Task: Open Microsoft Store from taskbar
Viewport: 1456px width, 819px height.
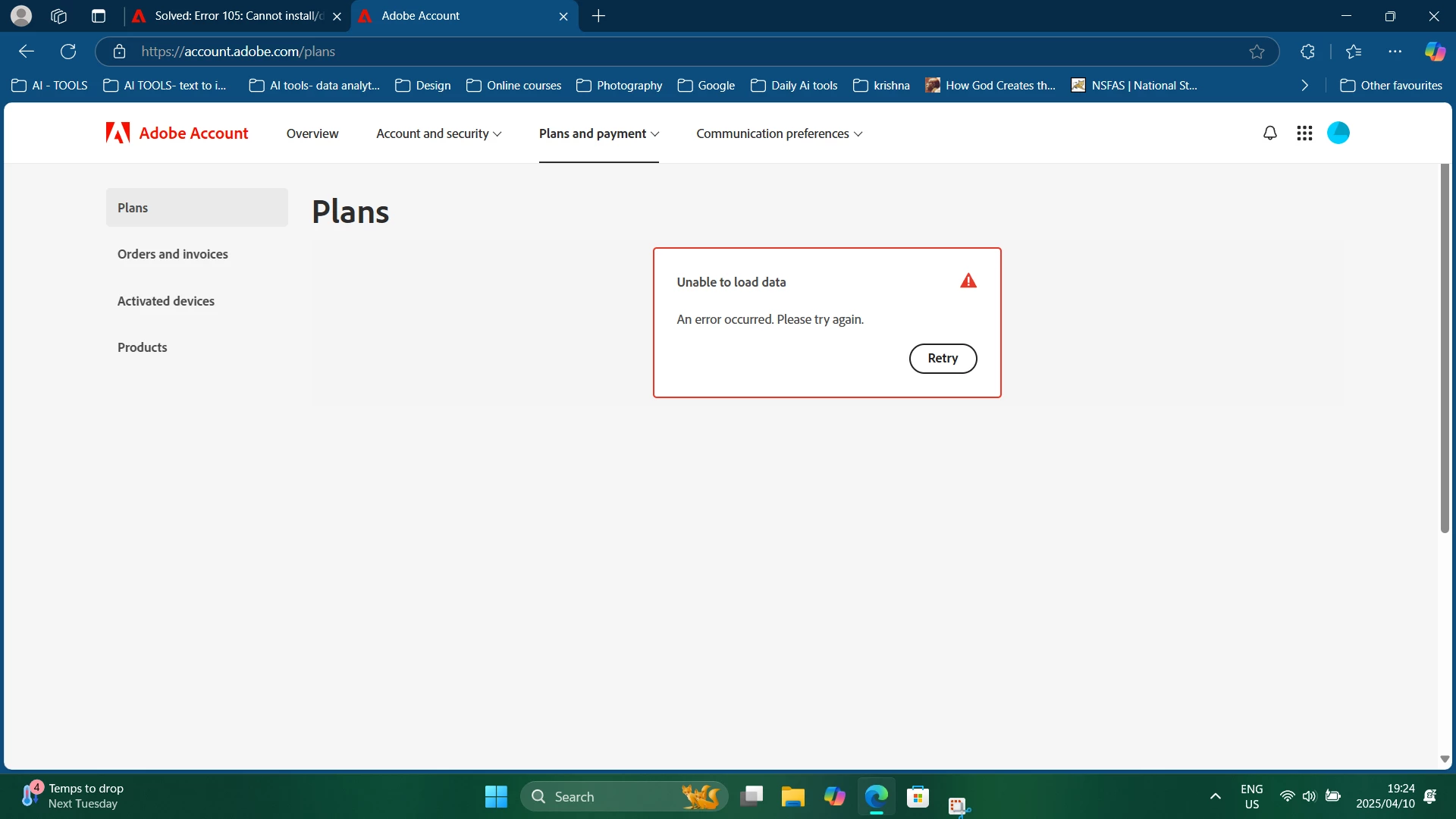Action: point(918,796)
